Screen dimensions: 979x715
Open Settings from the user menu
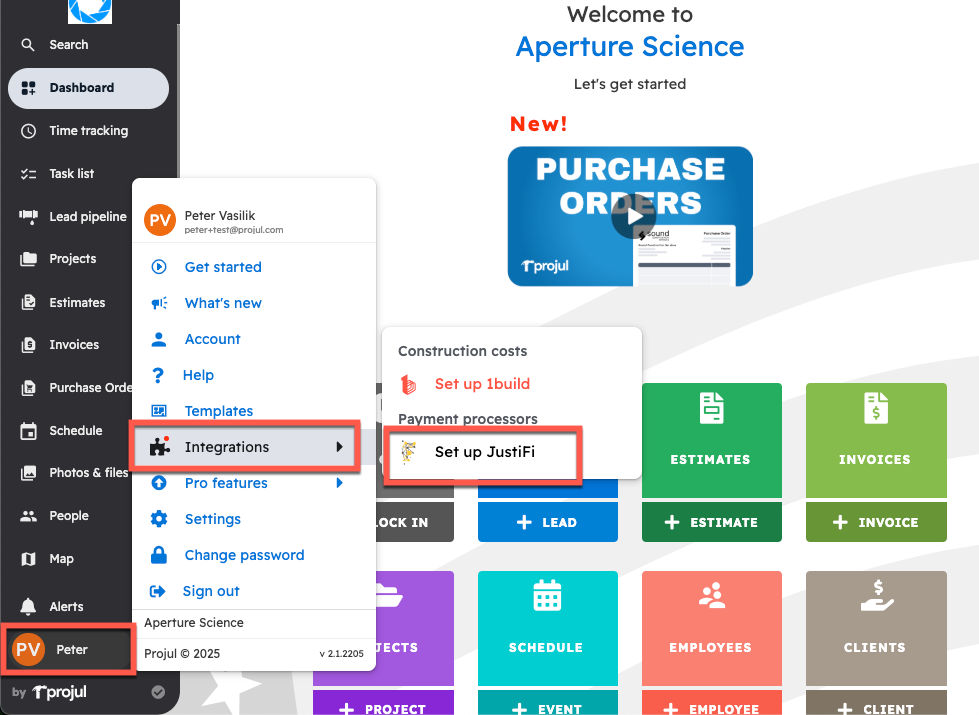pos(213,518)
